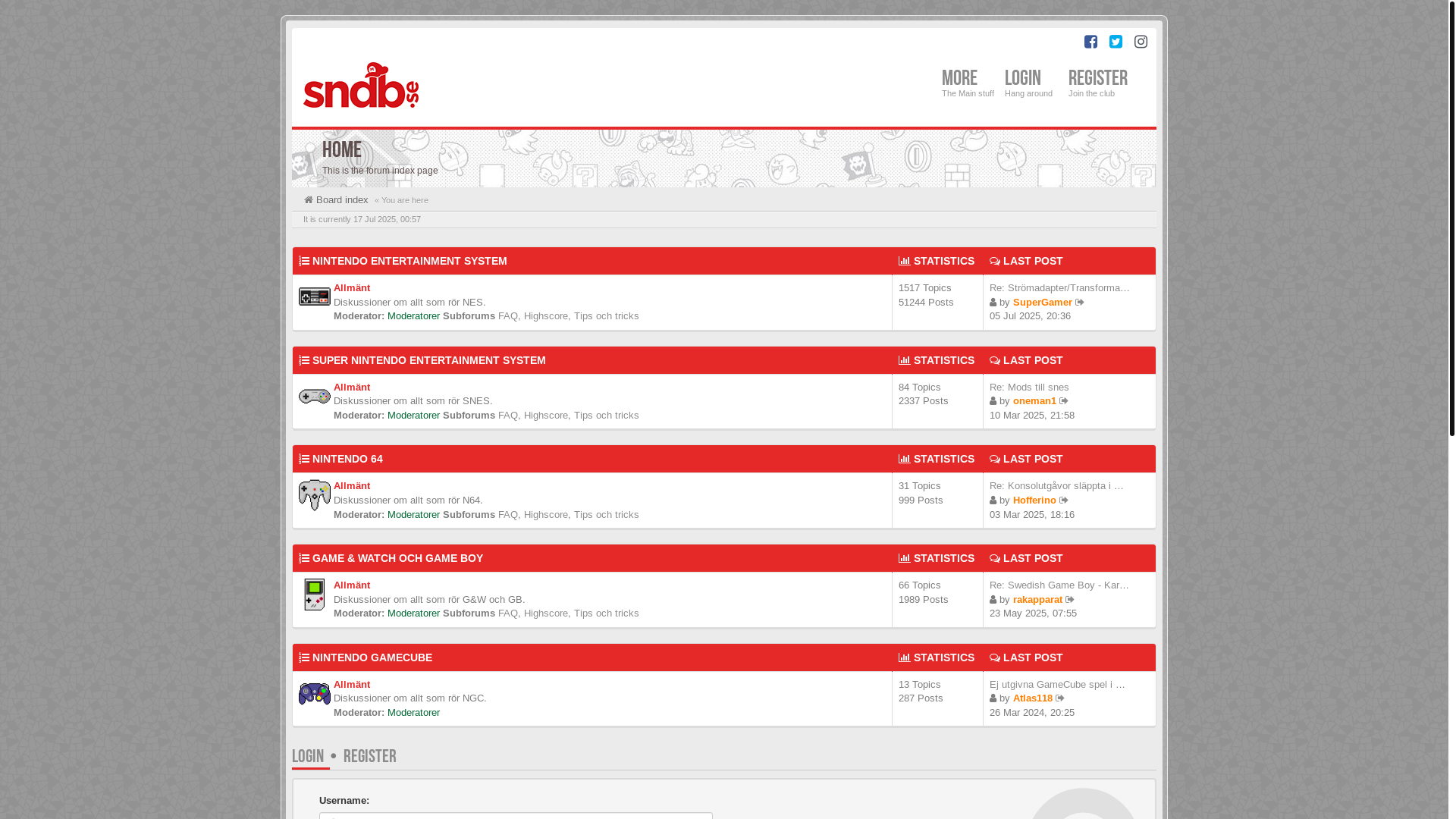Open Nintendo Entertainment System category

(409, 261)
